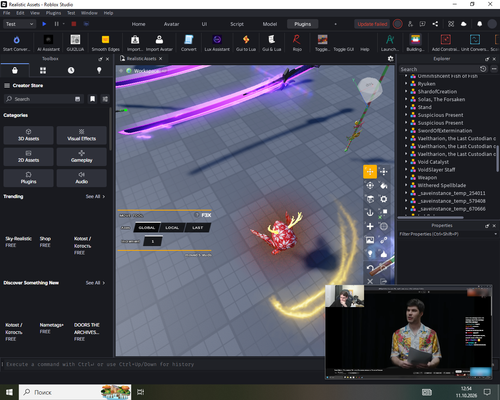
Task: Expand the Withered Spellblade item
Action: [x=406, y=185]
